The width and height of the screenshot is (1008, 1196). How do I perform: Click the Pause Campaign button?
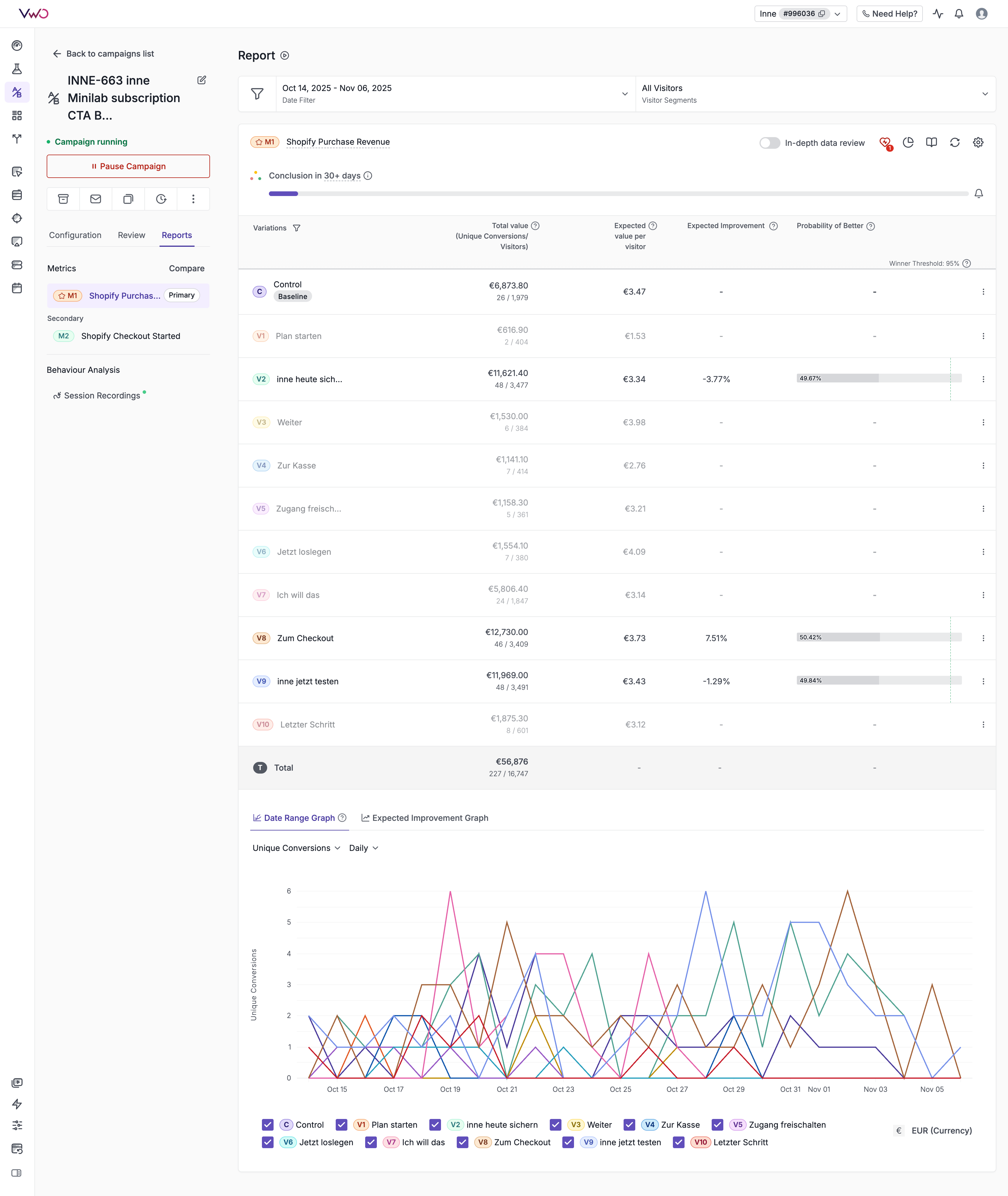click(x=128, y=166)
